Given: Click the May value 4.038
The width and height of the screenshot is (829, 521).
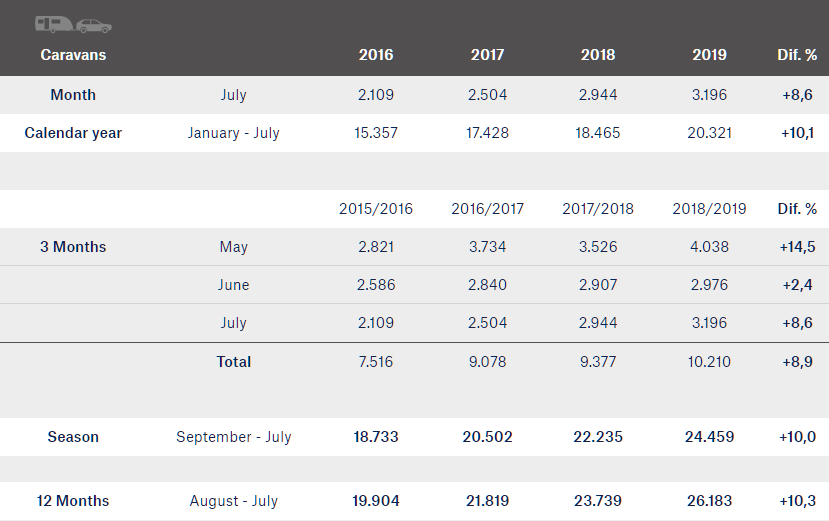Looking at the screenshot, I should coord(710,247).
